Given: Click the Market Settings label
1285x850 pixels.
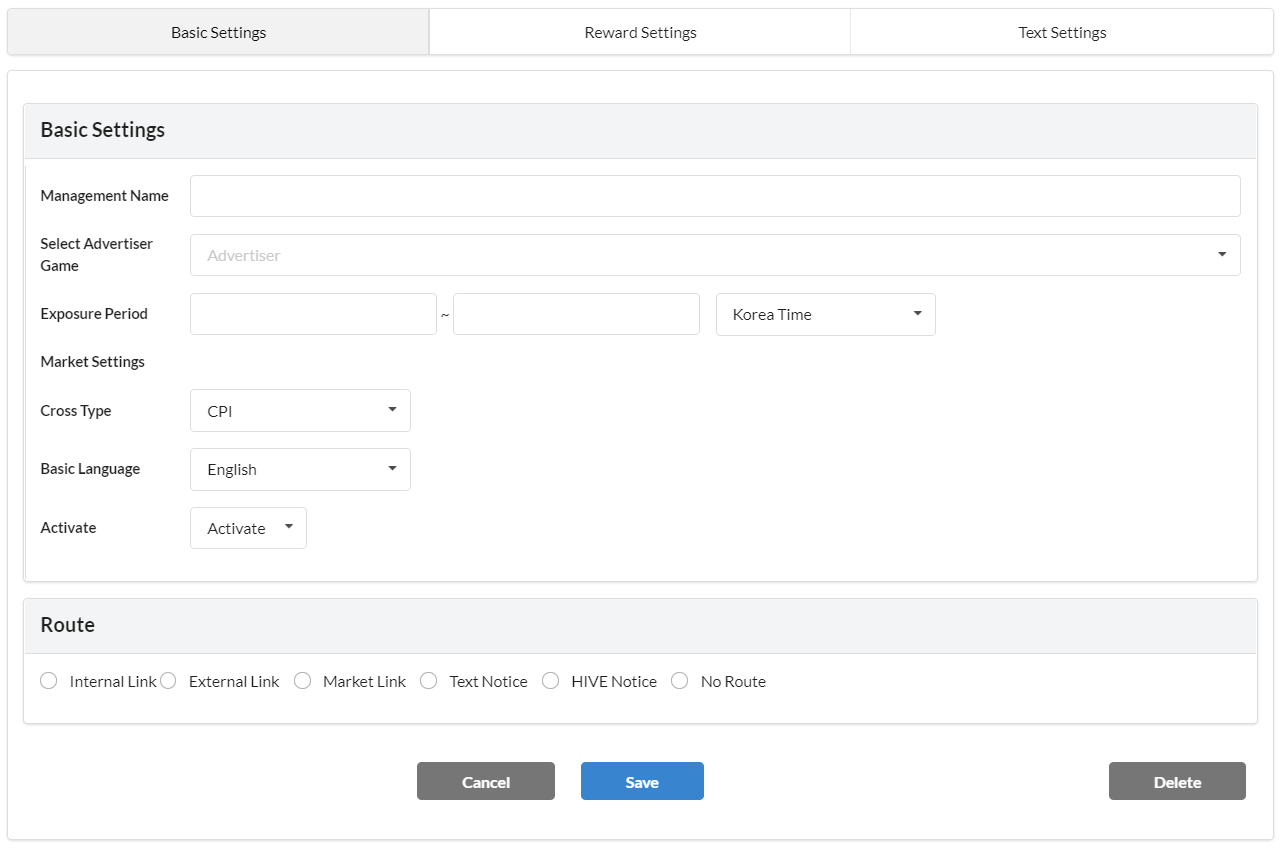Looking at the screenshot, I should [92, 362].
